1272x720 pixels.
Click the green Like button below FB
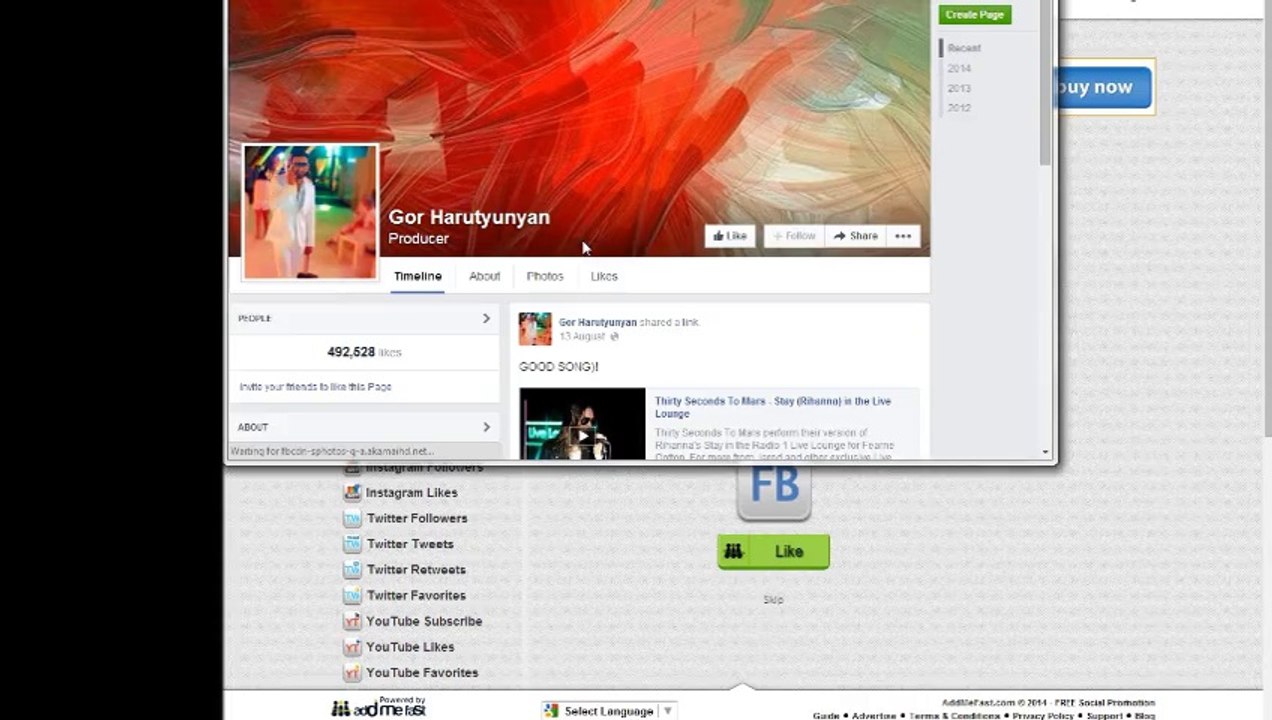click(x=773, y=551)
